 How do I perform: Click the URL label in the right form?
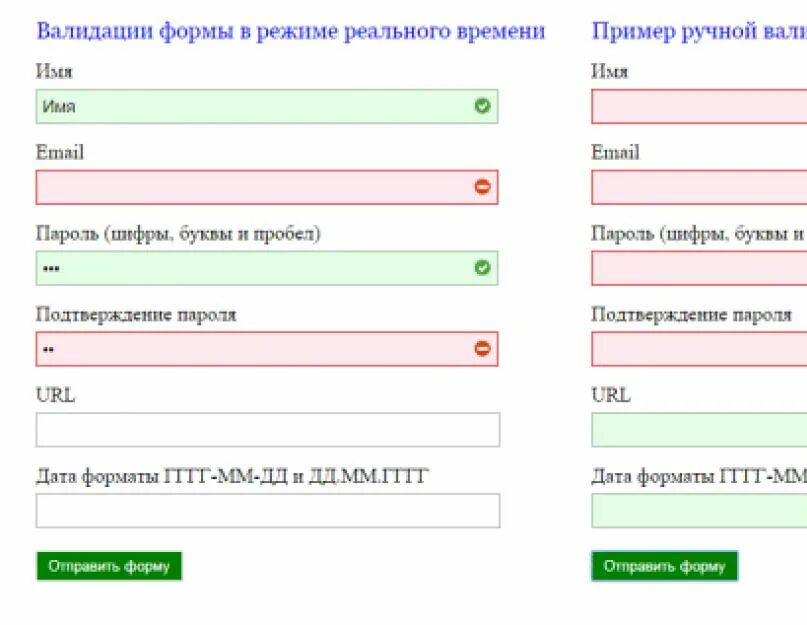click(x=611, y=395)
